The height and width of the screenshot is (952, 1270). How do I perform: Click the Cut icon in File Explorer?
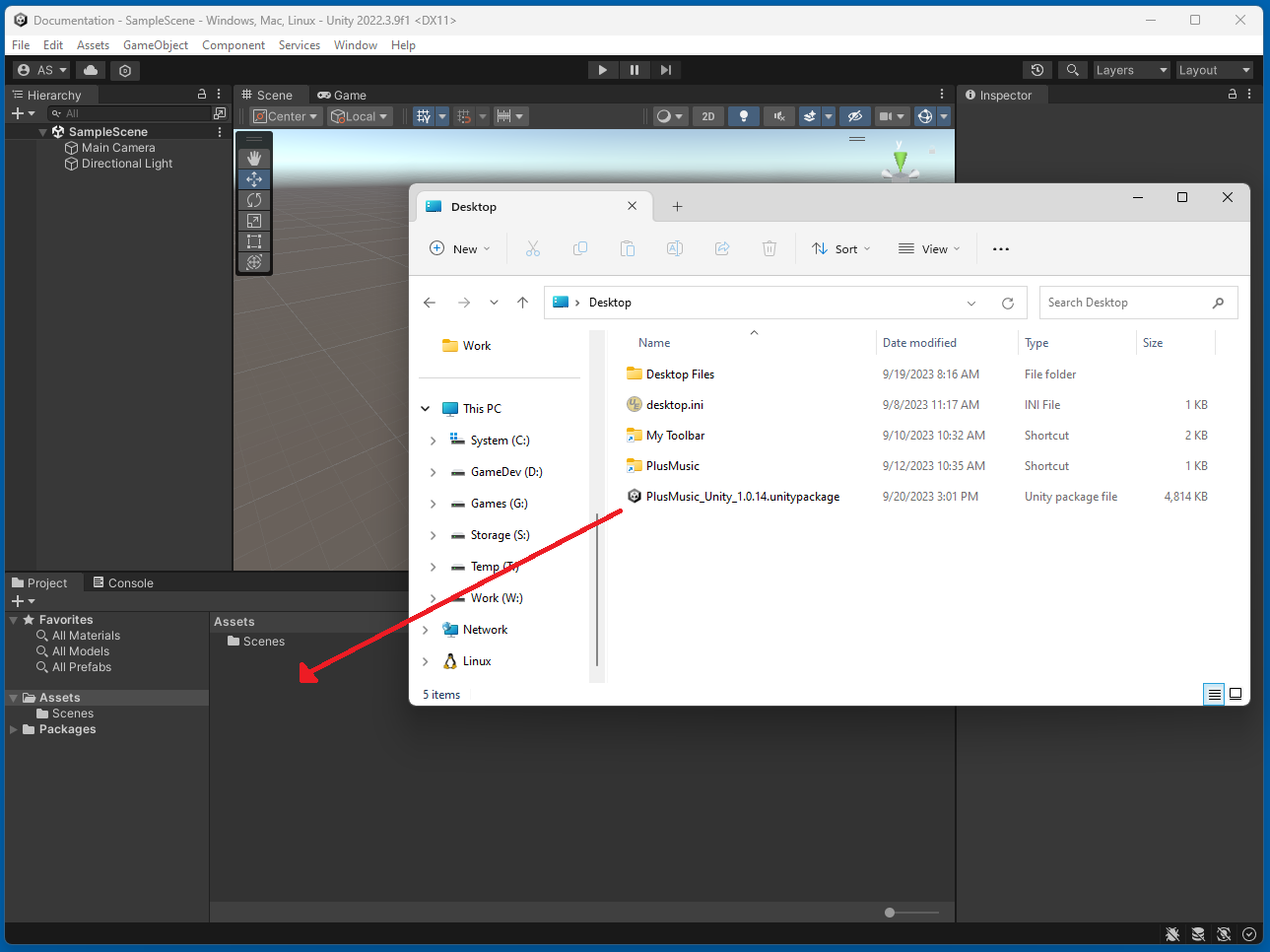pyautogui.click(x=533, y=249)
